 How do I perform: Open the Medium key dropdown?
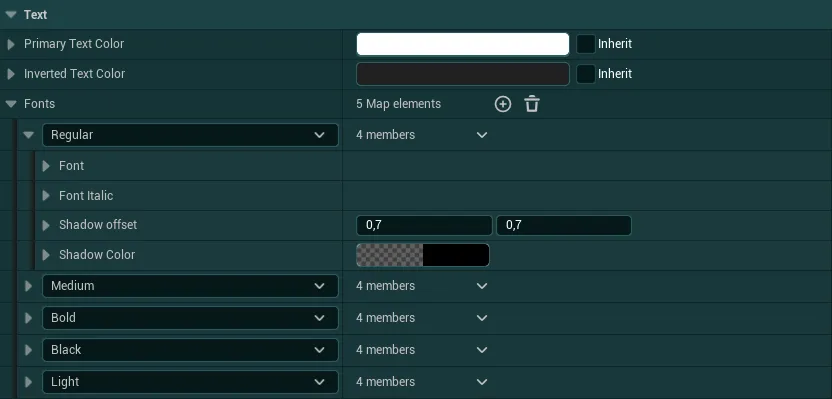click(190, 286)
